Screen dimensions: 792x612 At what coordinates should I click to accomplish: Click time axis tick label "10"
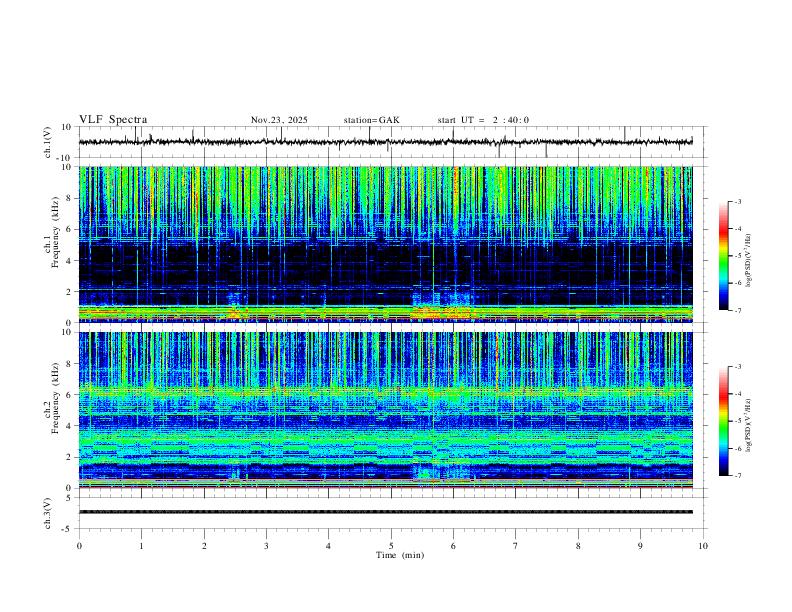pyautogui.click(x=703, y=546)
